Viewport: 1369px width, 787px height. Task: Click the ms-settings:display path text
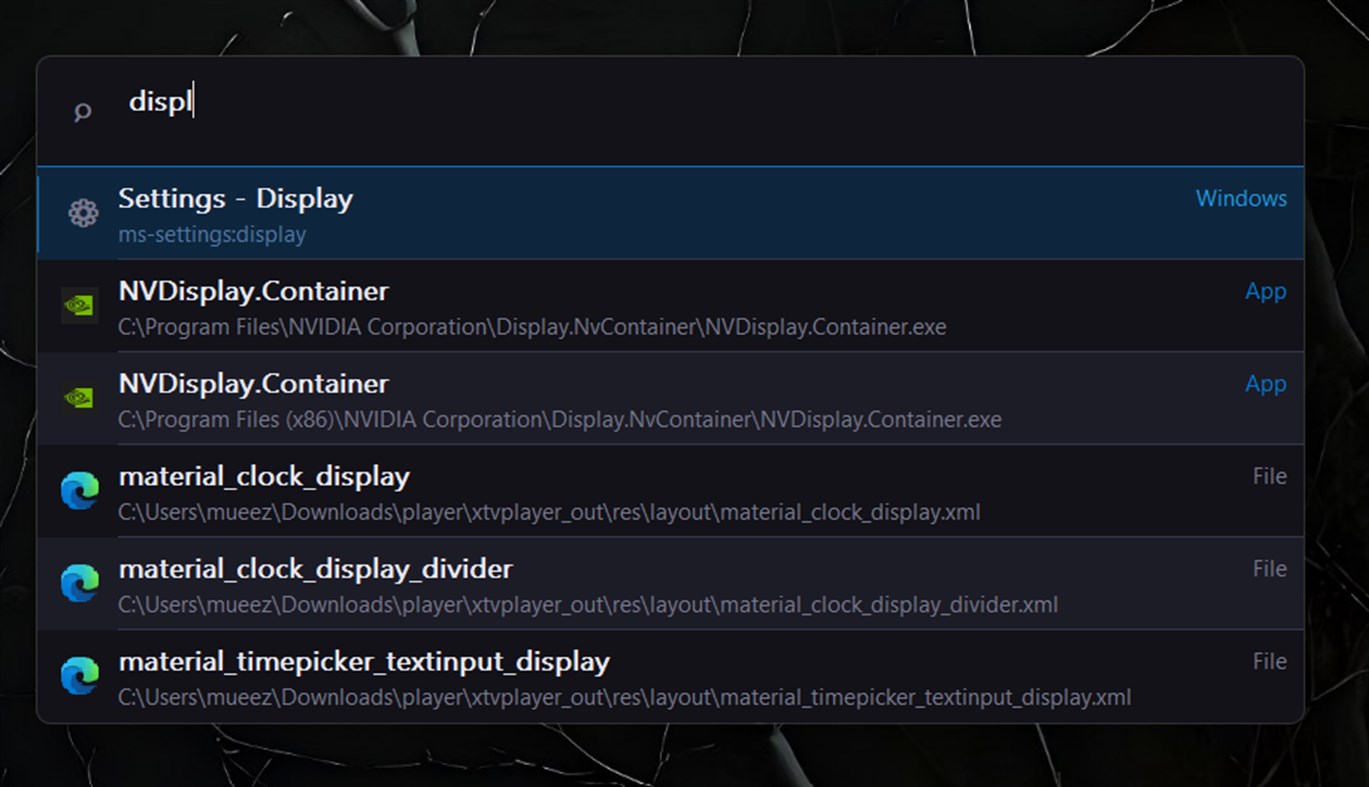(212, 235)
